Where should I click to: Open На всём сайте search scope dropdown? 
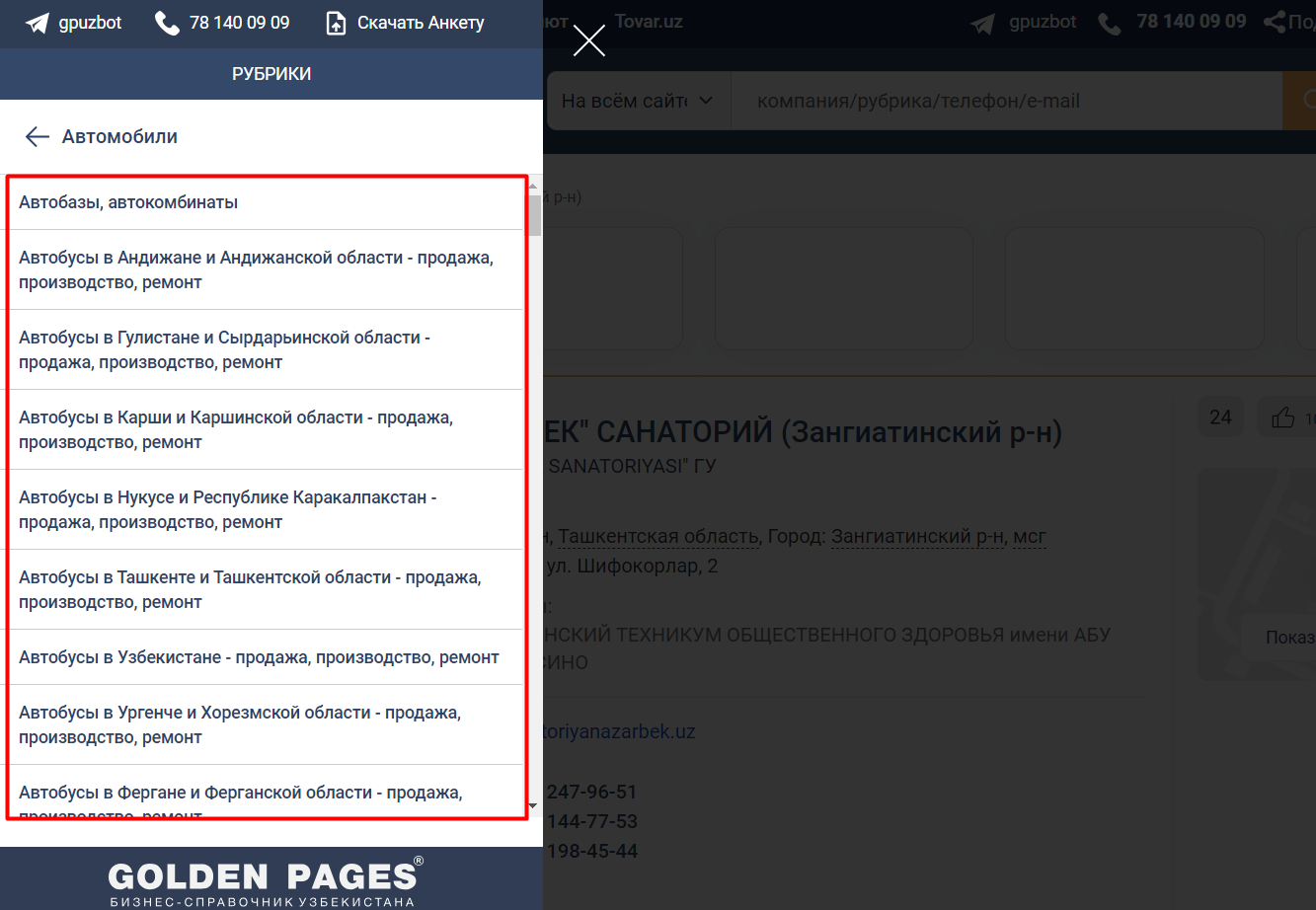coord(637,101)
